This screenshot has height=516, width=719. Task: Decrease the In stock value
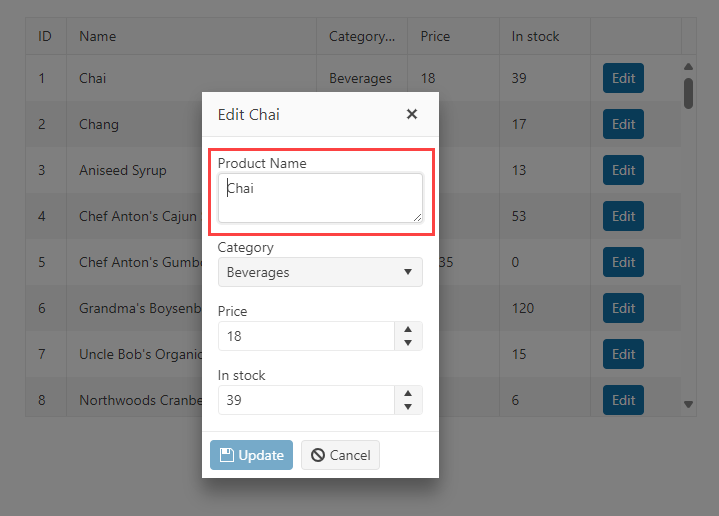click(x=407, y=407)
